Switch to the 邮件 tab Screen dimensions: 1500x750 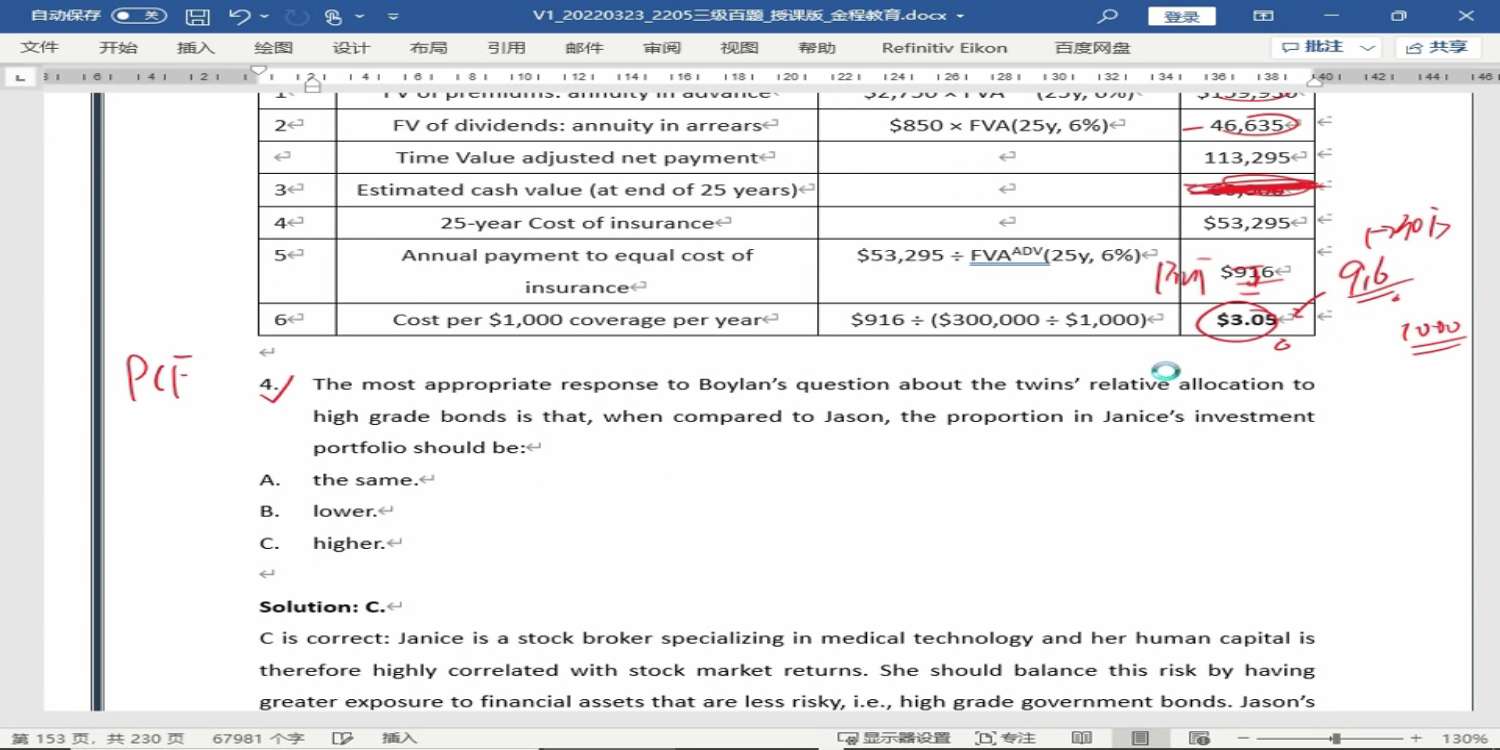(x=584, y=47)
